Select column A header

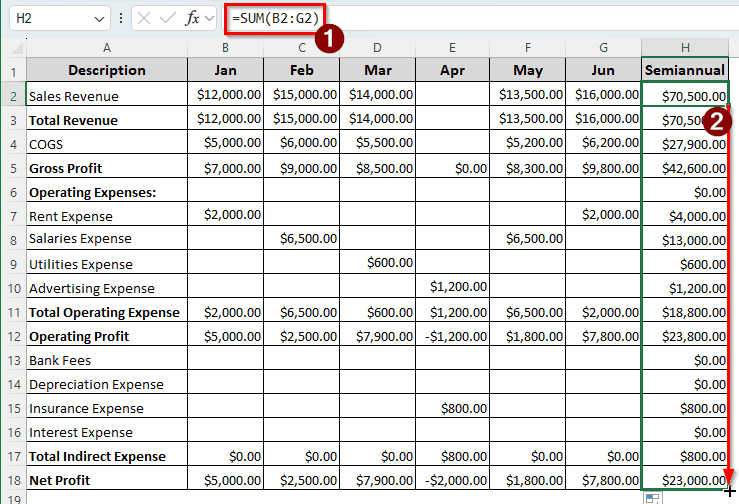107,48
